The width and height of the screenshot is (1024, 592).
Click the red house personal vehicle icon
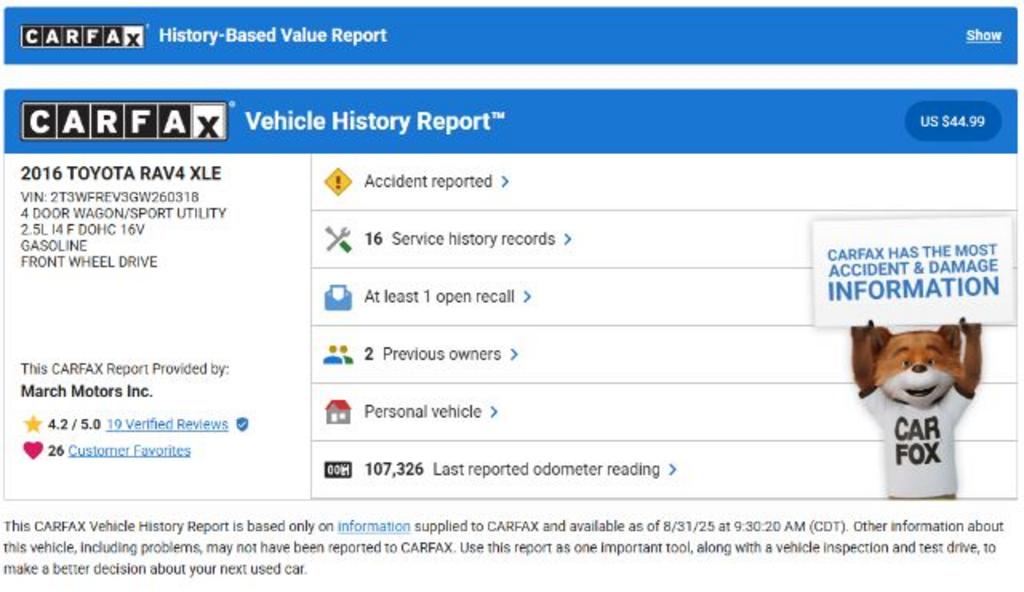pos(338,412)
